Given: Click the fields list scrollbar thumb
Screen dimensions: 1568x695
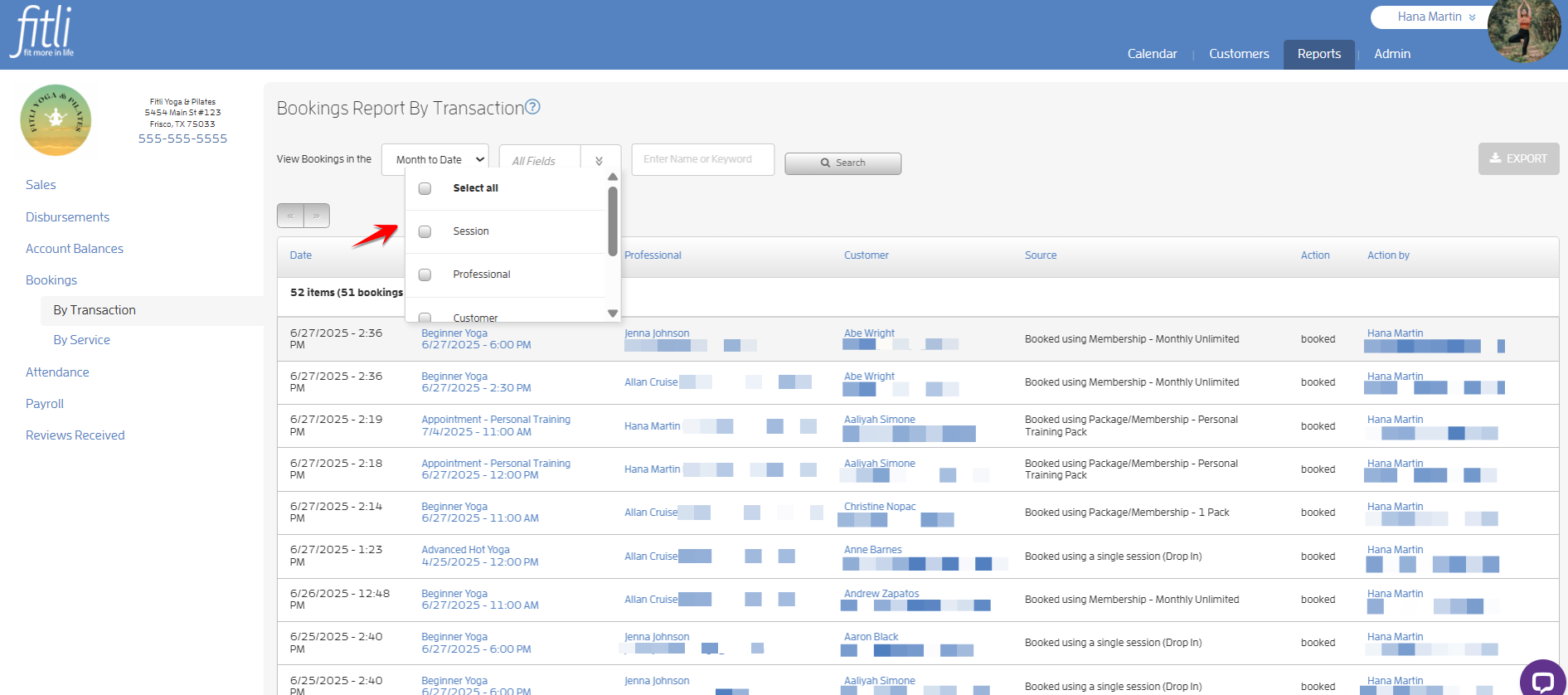Looking at the screenshot, I should [613, 221].
